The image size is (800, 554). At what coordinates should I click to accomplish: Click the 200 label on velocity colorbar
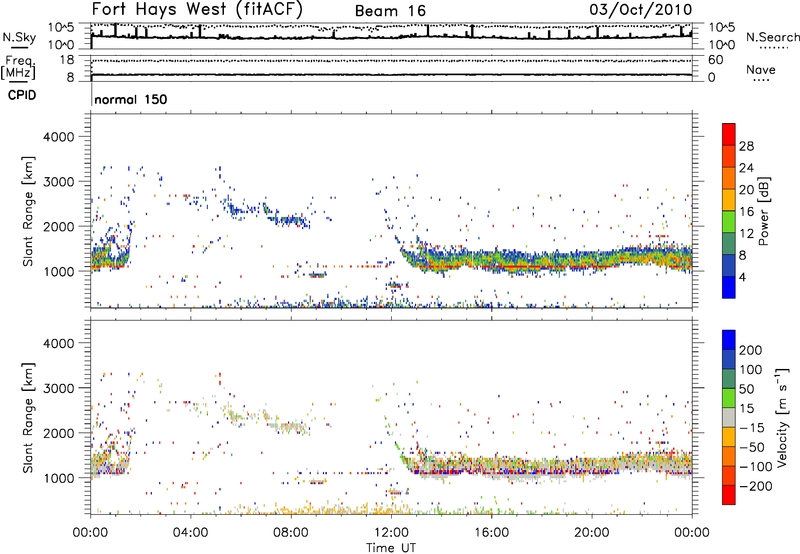(x=751, y=350)
